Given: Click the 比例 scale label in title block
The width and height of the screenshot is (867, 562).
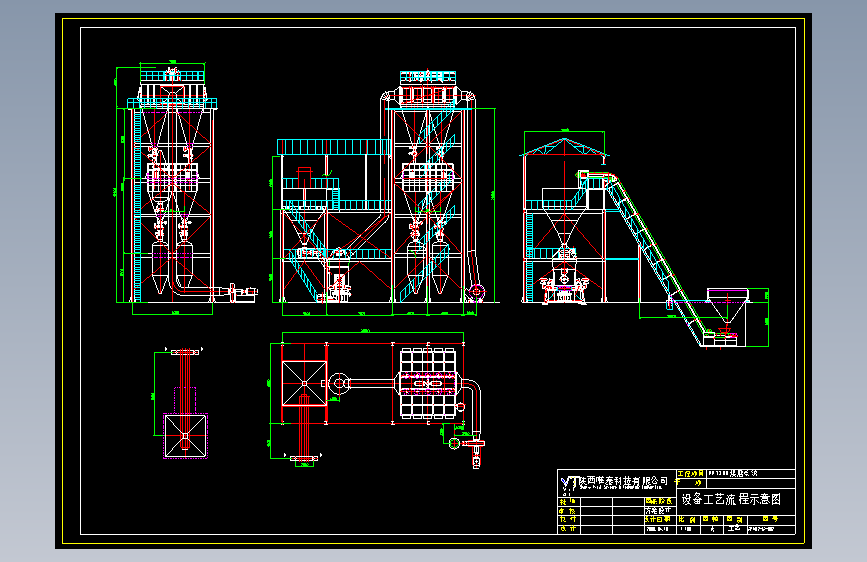Looking at the screenshot, I should coord(687,519).
